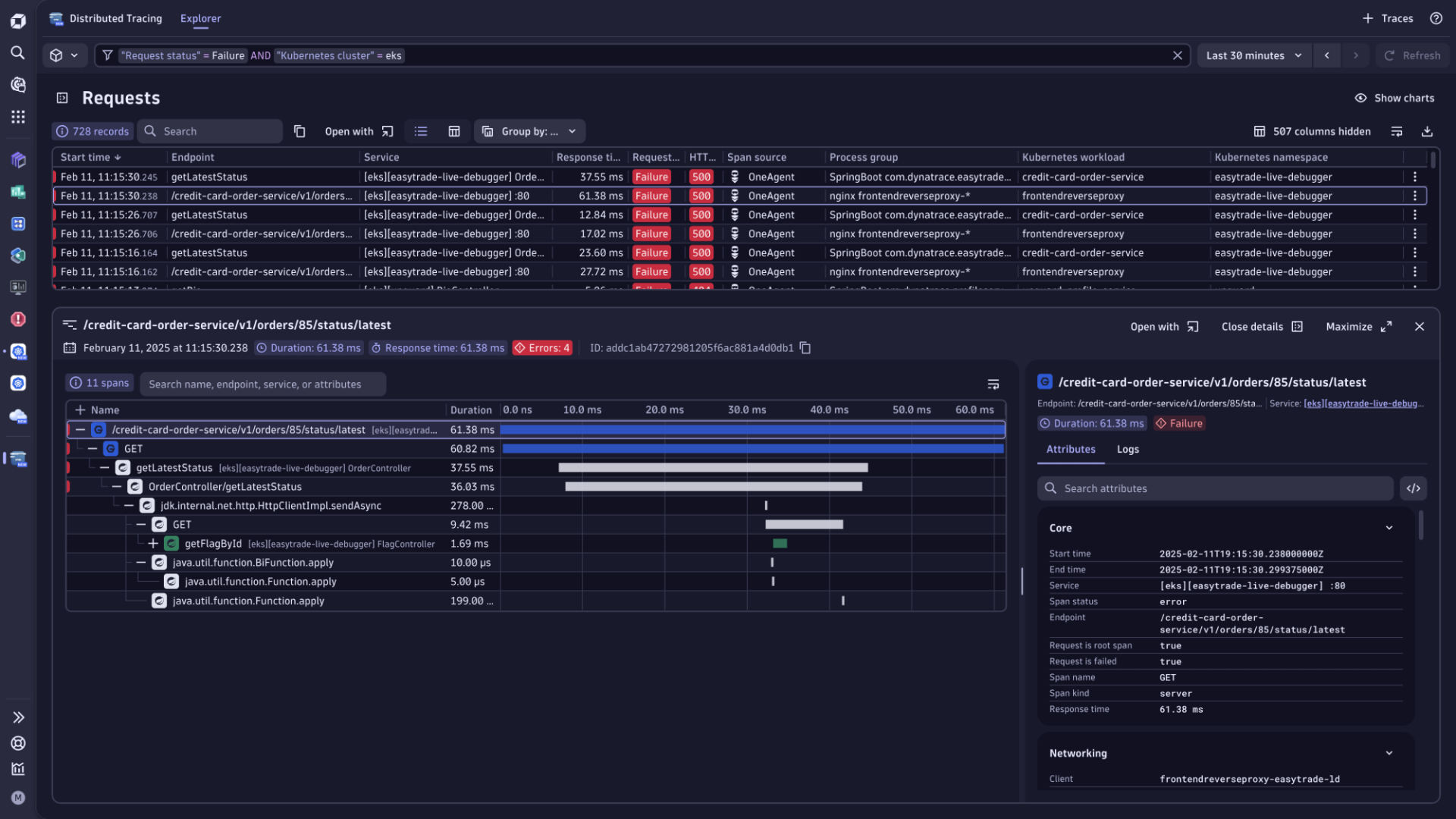Sort by Start time column
Viewport: 1456px width, 819px height.
pos(91,157)
